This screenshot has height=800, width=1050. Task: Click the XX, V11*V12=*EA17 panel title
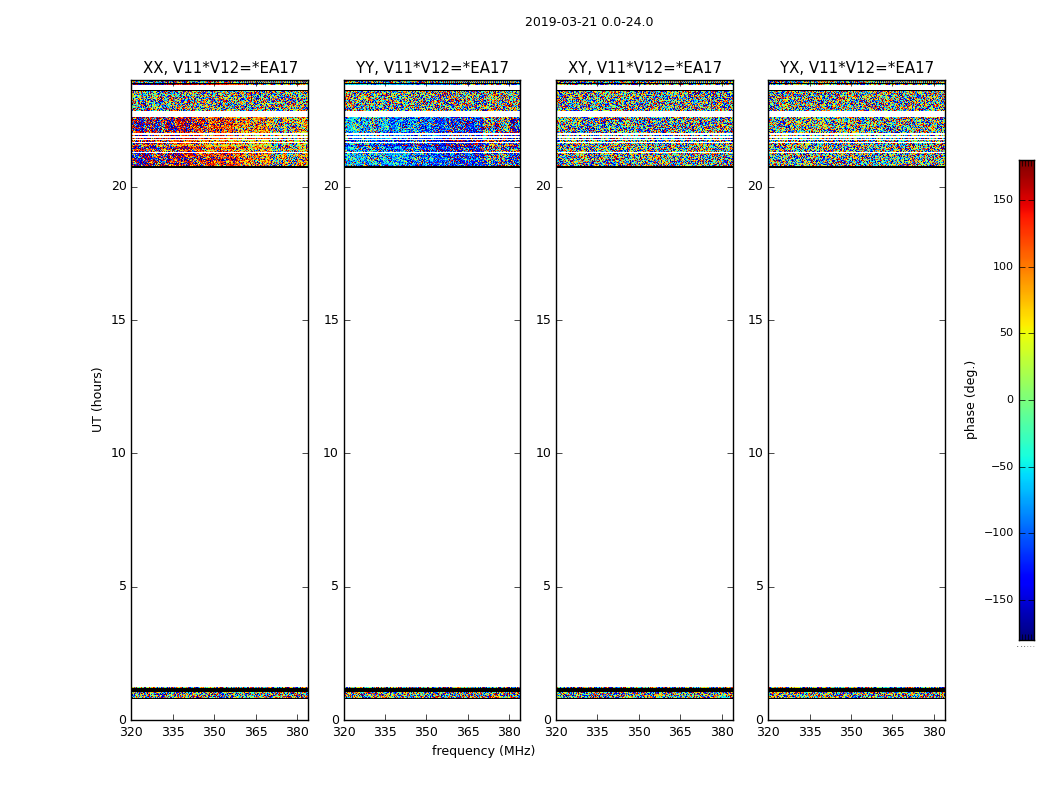pyautogui.click(x=220, y=68)
